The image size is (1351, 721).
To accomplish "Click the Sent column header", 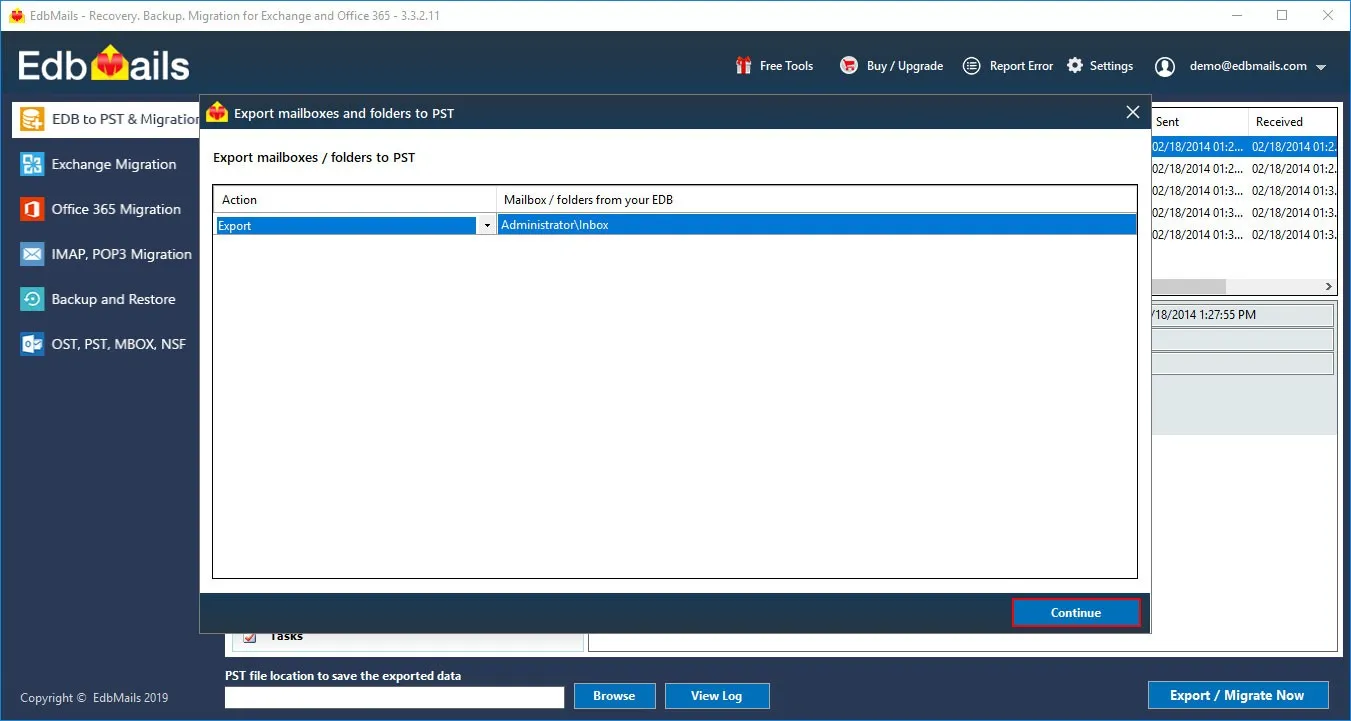I will point(1199,122).
